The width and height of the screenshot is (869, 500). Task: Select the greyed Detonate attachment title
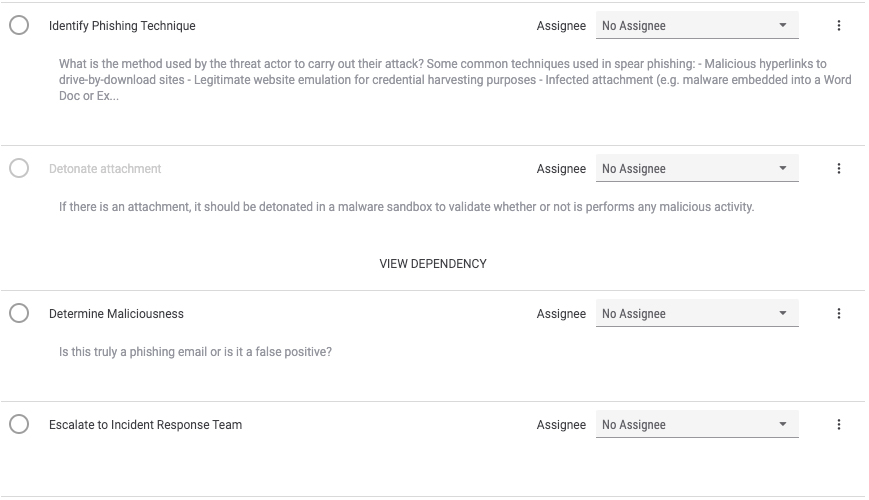(x=105, y=169)
